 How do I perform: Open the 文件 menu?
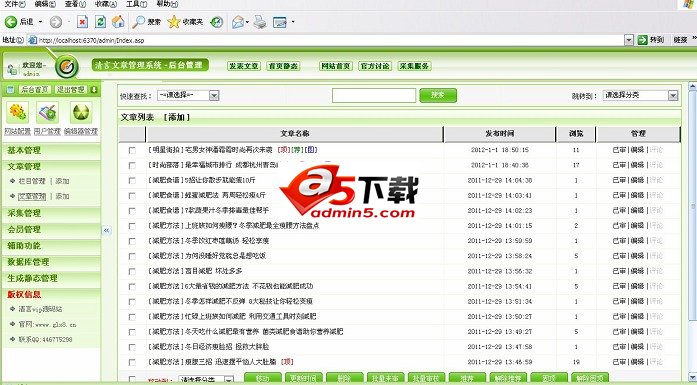(x=15, y=4)
